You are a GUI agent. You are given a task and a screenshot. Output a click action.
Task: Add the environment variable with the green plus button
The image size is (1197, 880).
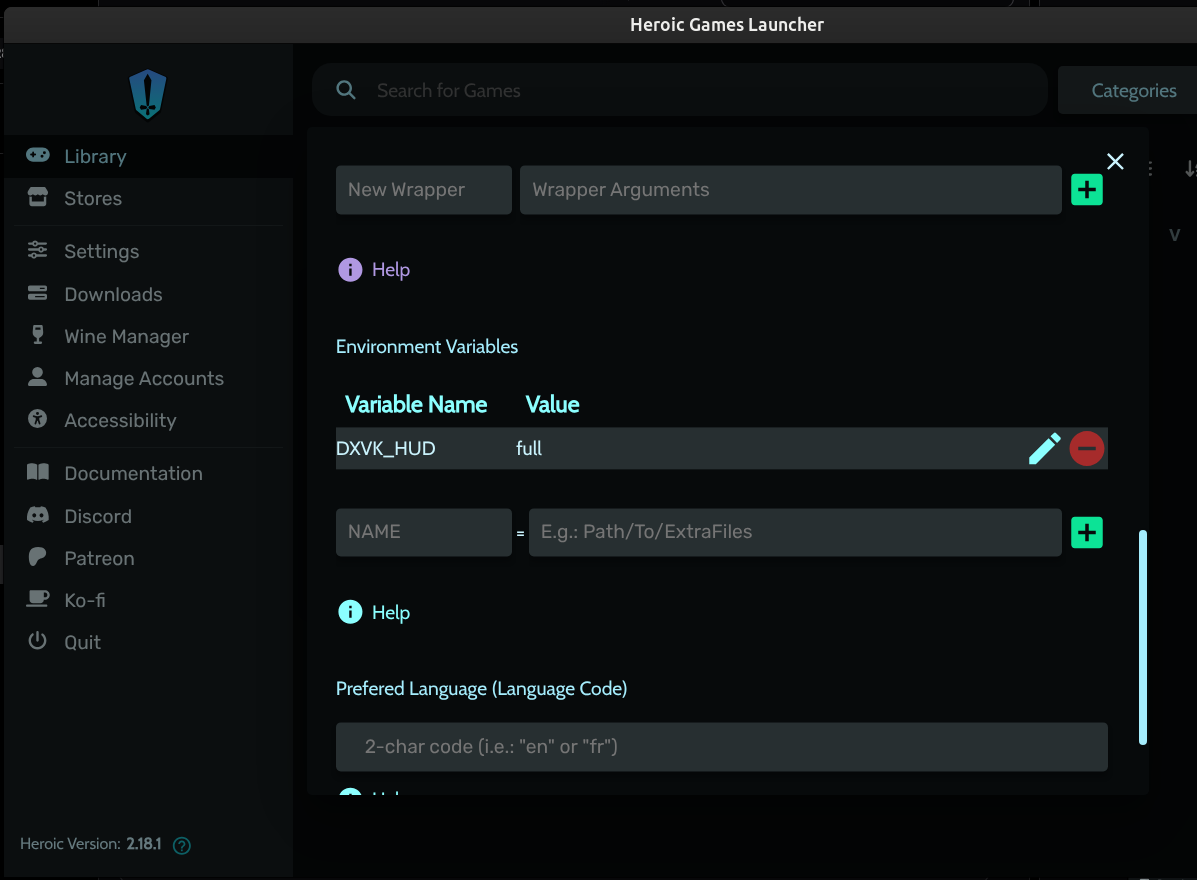[1087, 533]
